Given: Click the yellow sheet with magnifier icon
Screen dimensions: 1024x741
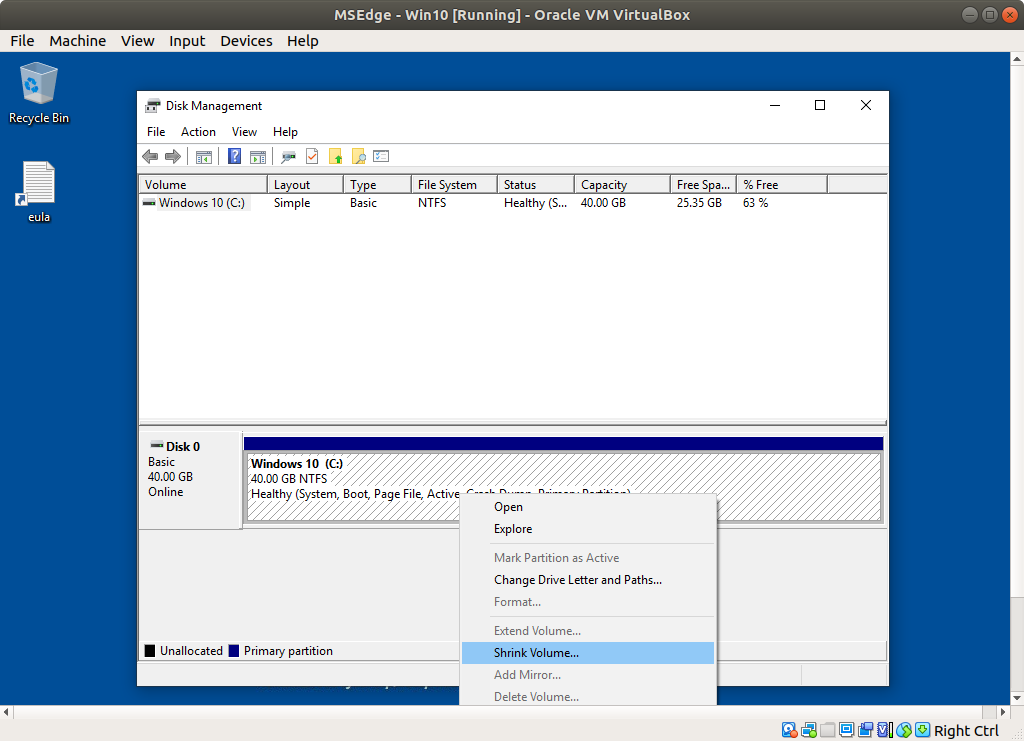Looking at the screenshot, I should click(359, 157).
